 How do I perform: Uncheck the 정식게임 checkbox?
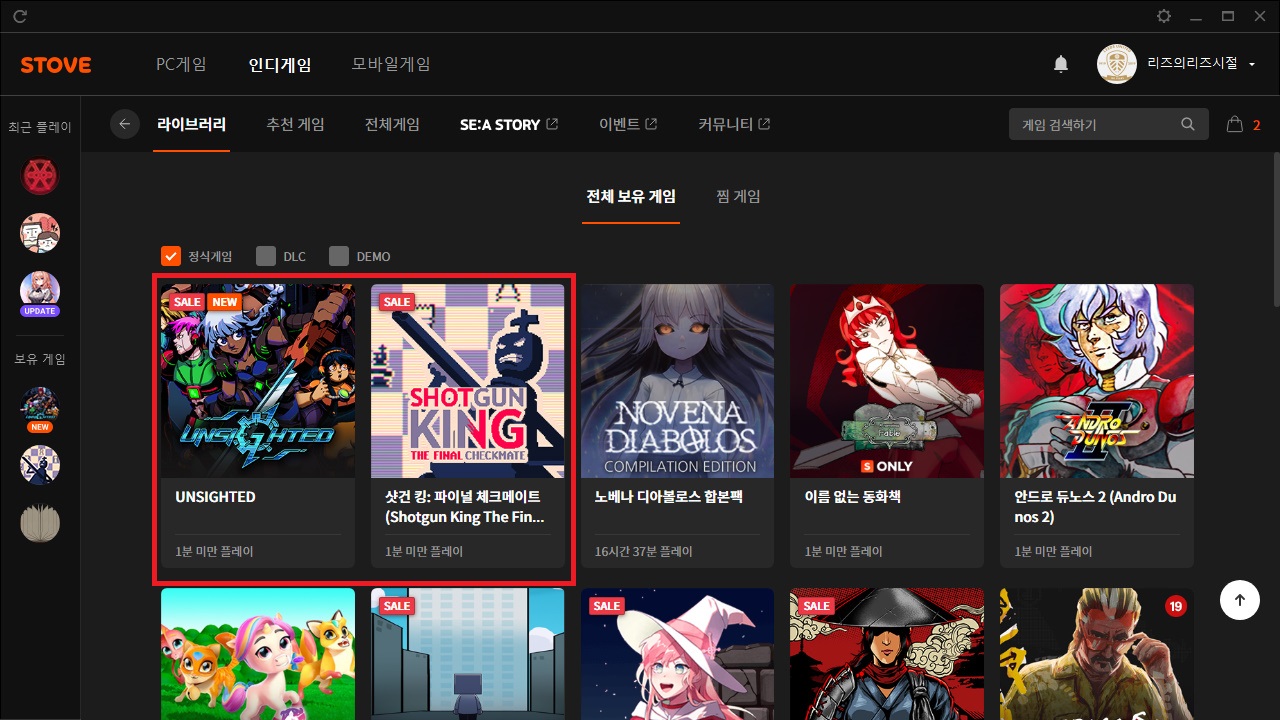click(171, 256)
